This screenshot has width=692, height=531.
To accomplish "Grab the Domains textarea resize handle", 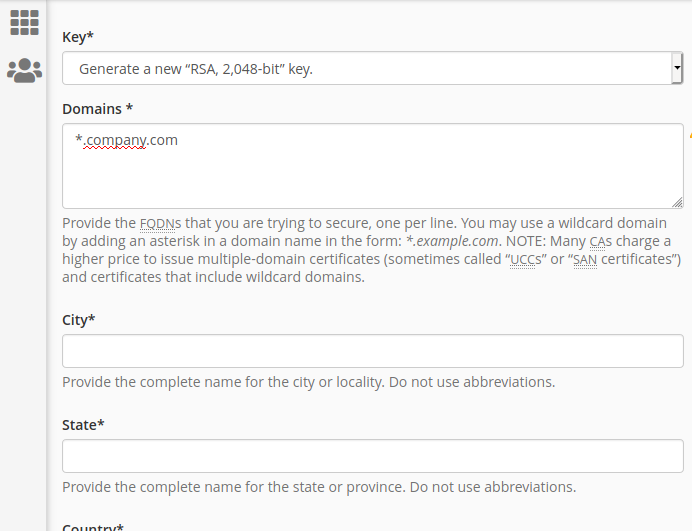I will [677, 202].
